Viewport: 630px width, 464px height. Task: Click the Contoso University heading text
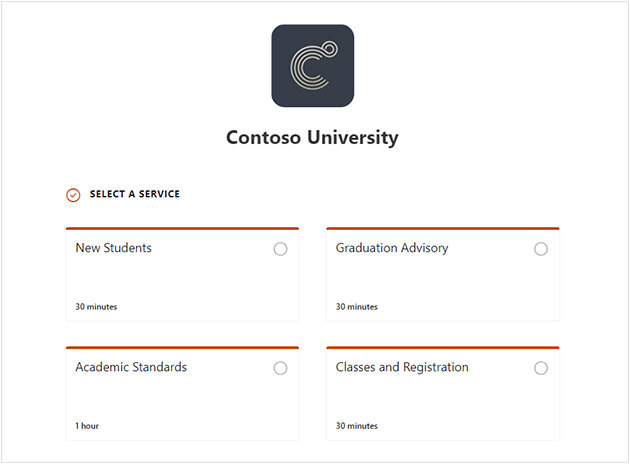click(312, 138)
